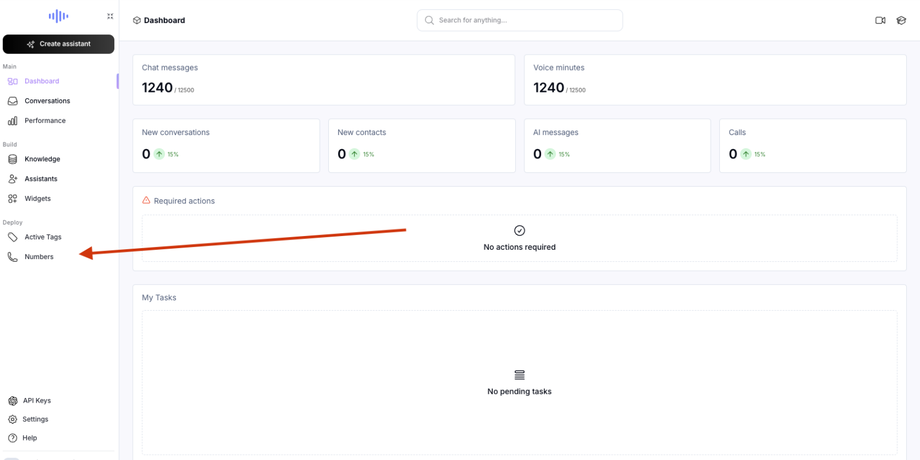This screenshot has height=460, width=920.
Task: Click the API Keys icon
Action: point(13,401)
